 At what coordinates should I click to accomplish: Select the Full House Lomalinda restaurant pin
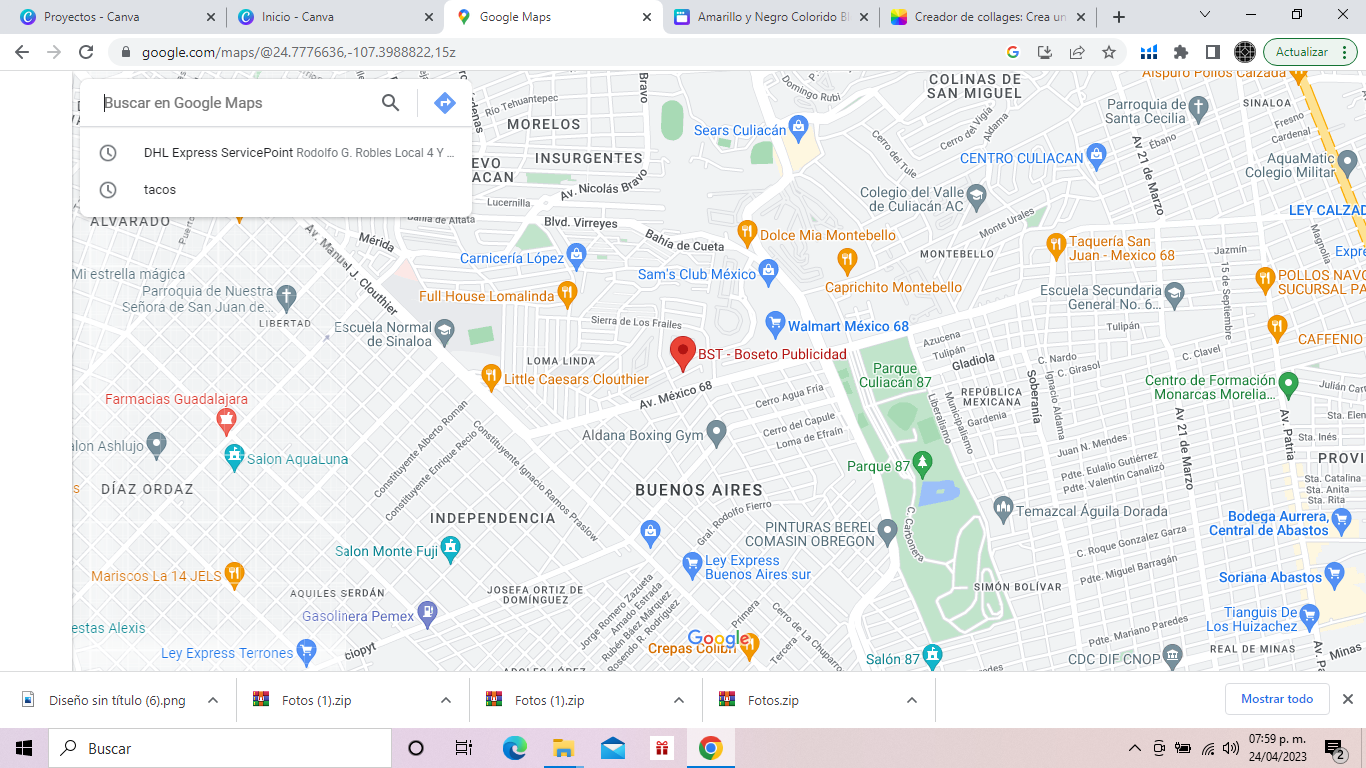[x=567, y=293]
